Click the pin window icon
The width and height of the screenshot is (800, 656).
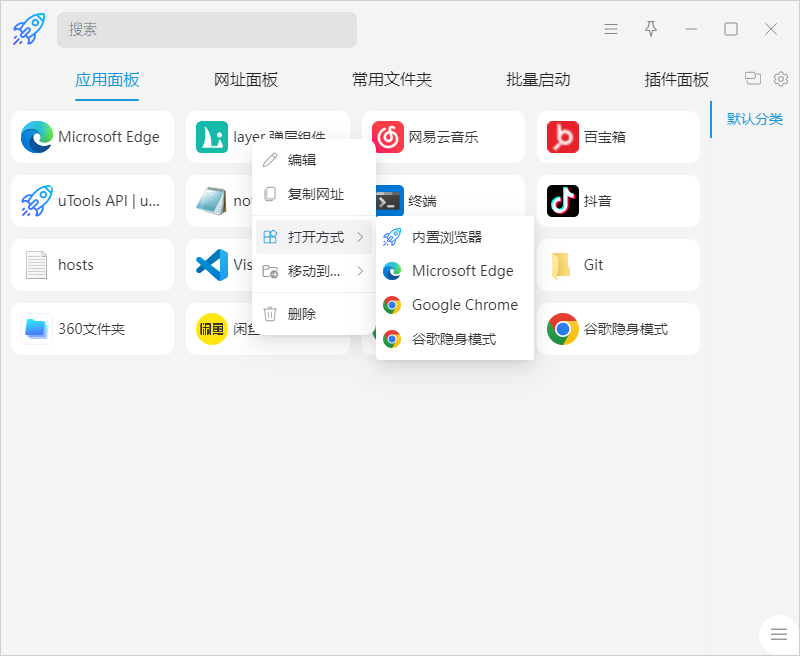tap(651, 29)
